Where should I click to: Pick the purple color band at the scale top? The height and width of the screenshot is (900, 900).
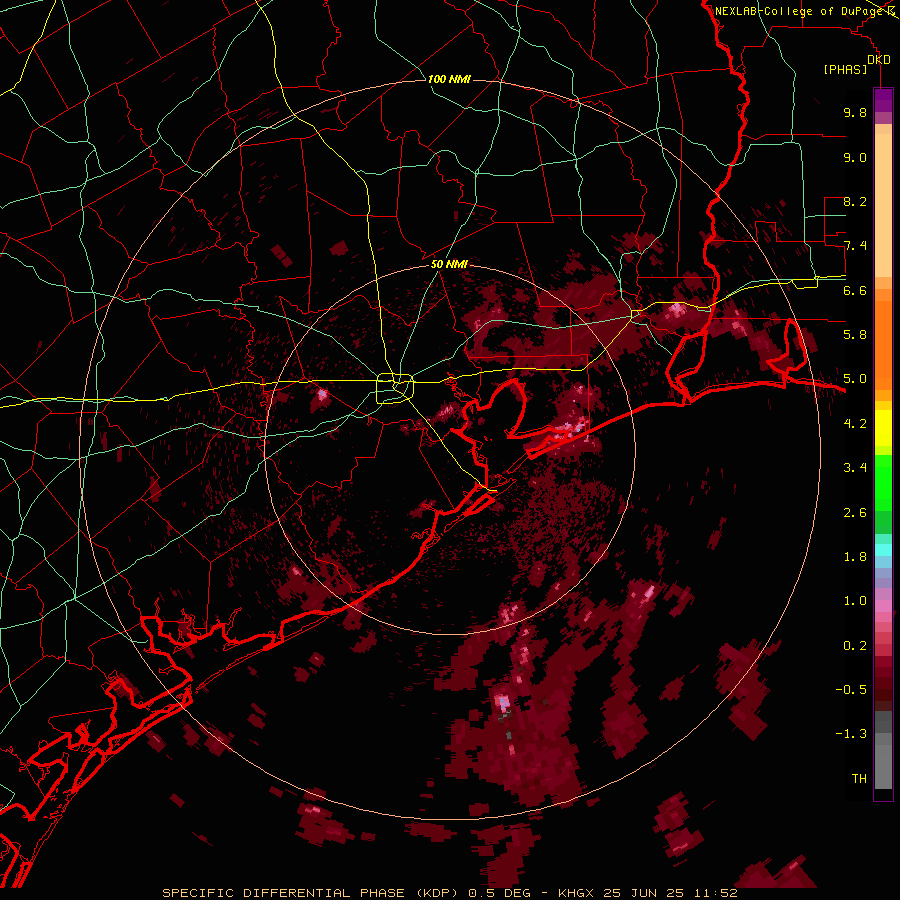click(883, 100)
